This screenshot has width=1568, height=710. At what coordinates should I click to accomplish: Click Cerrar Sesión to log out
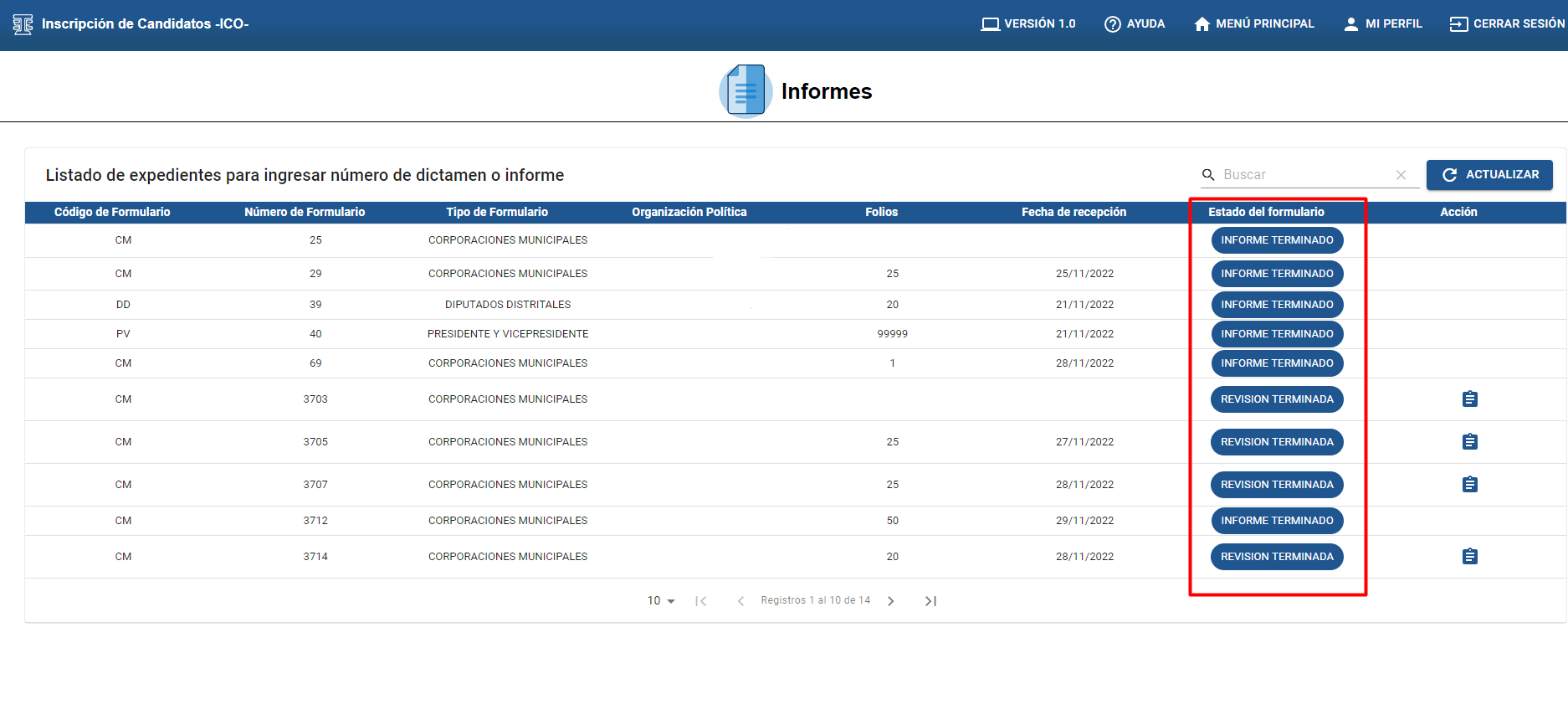1507,24
